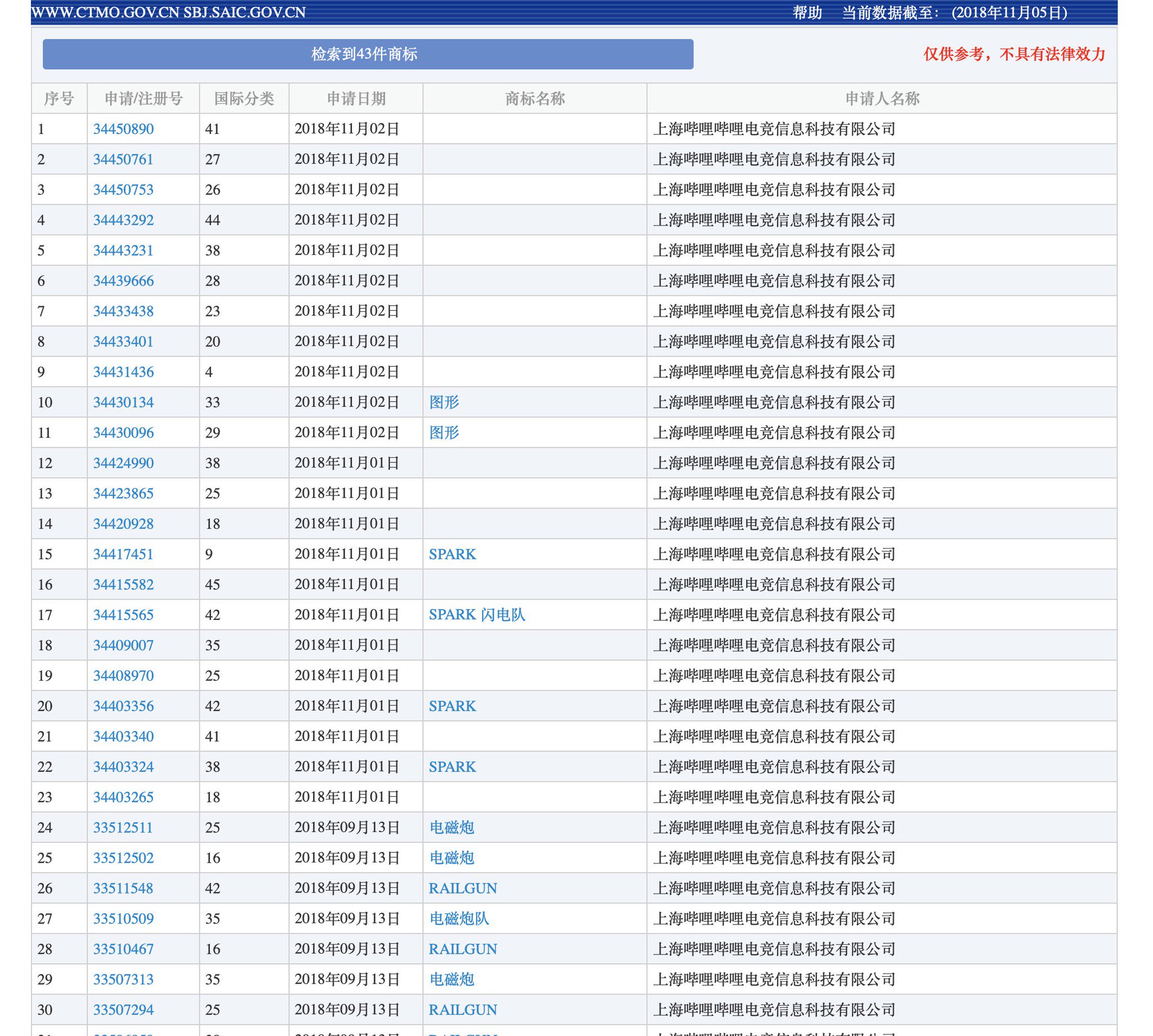Viewport: 1153px width, 1036px height.
Task: Open application number 34403324
Action: pyautogui.click(x=123, y=767)
